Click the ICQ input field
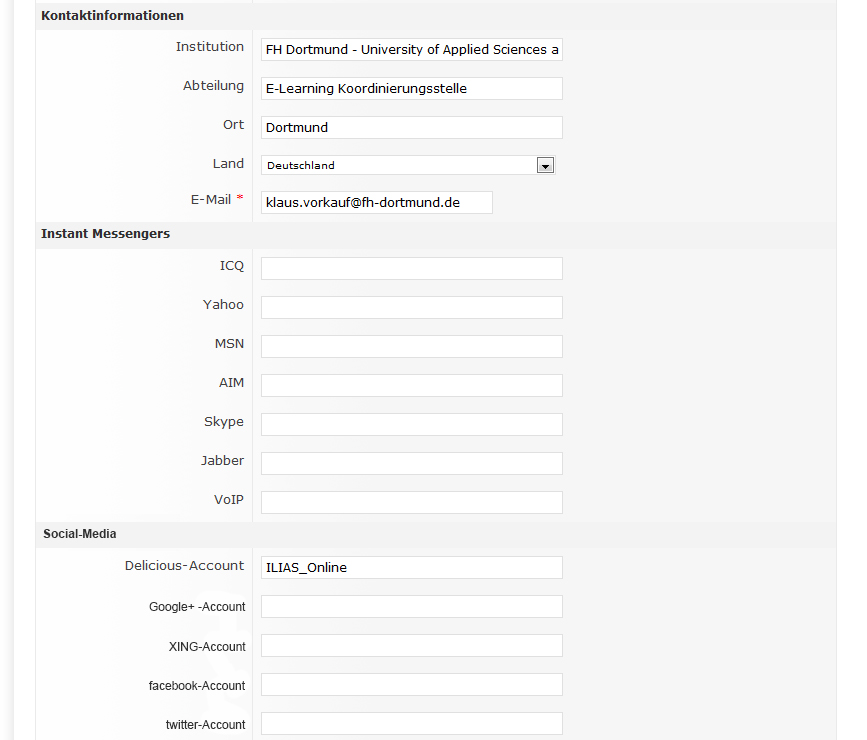This screenshot has height=740, width=867. [411, 268]
